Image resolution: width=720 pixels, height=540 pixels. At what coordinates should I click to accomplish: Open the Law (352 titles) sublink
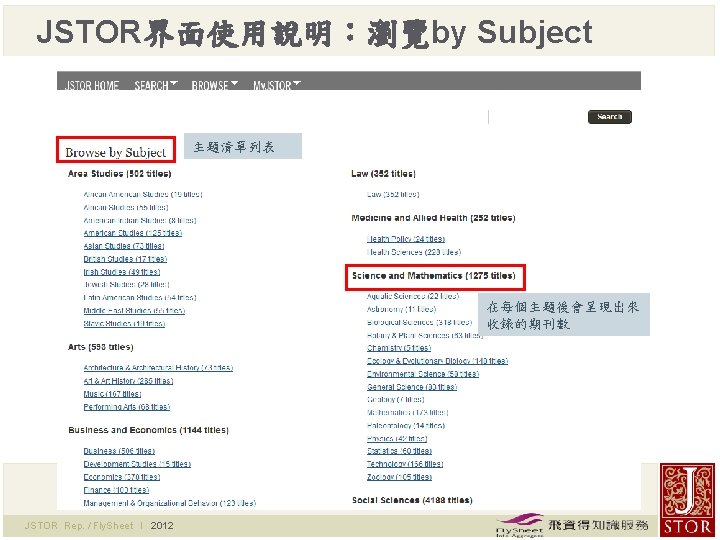coord(393,194)
